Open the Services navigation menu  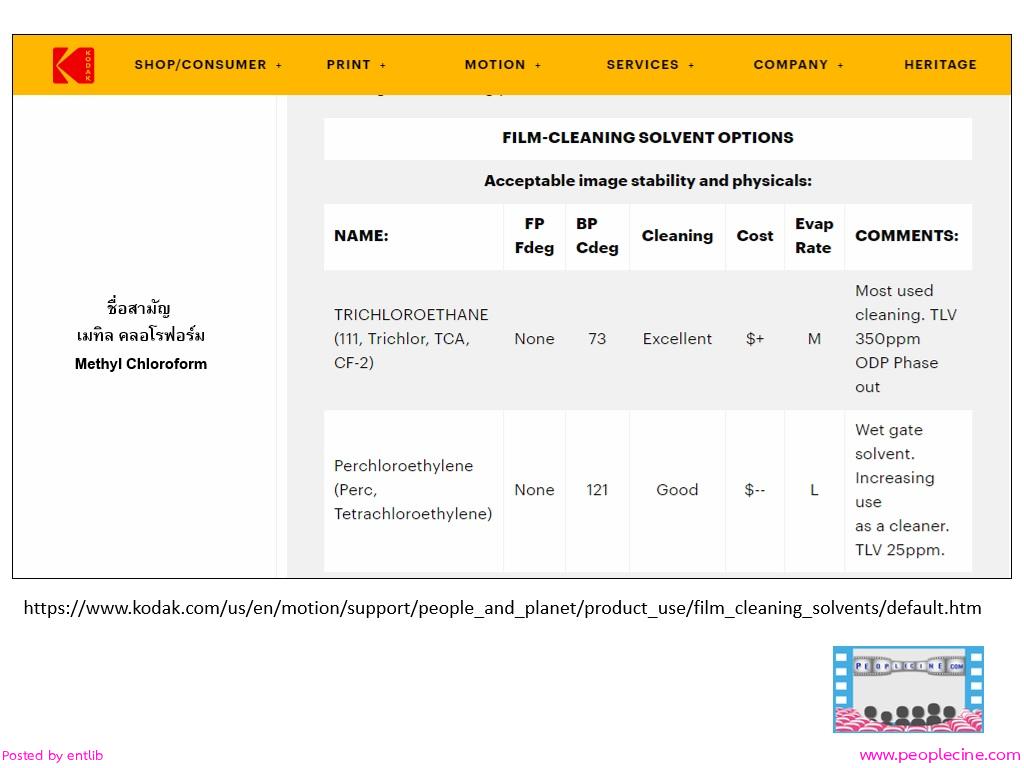coord(643,65)
